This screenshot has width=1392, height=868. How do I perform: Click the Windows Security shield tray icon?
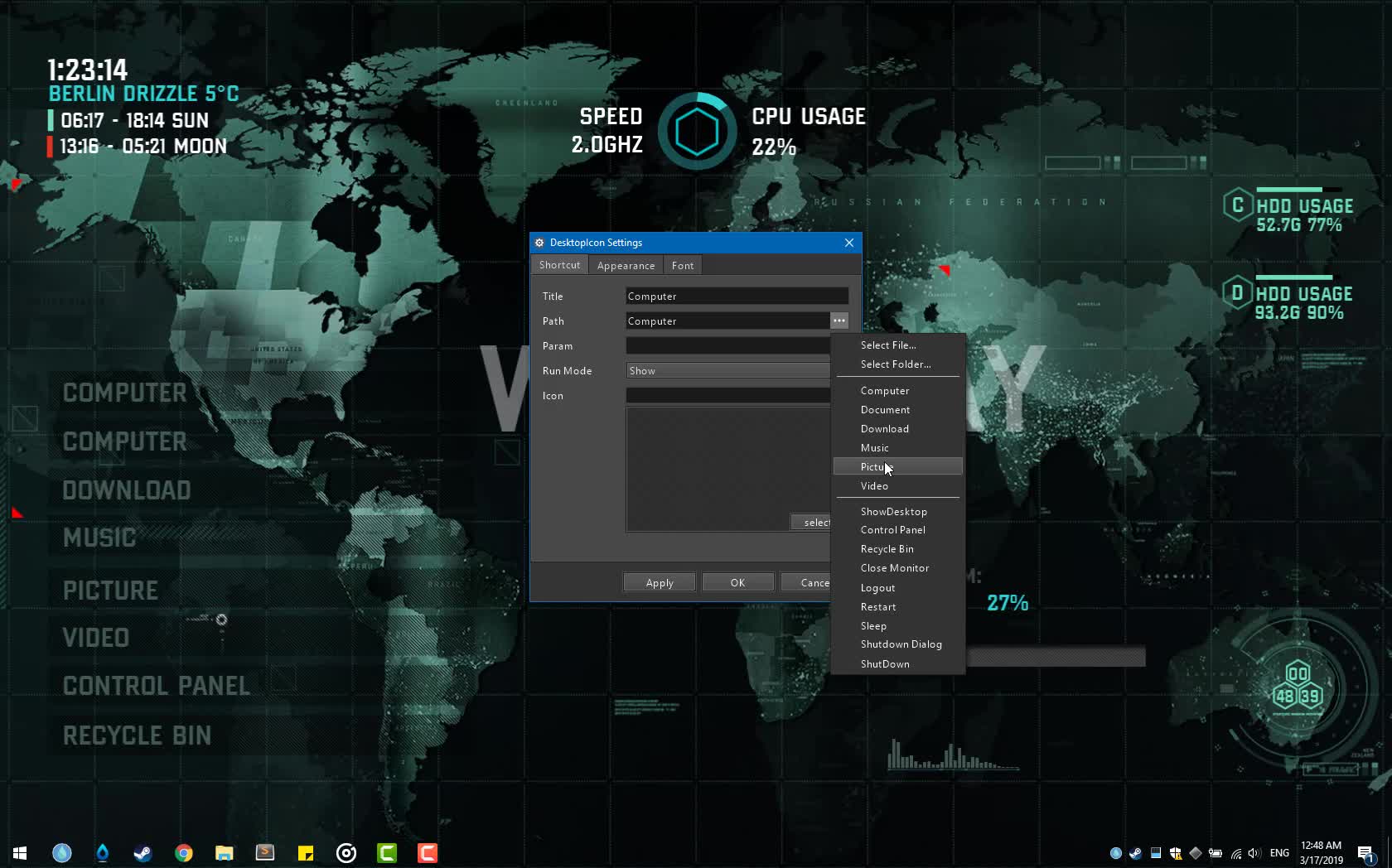1176,853
